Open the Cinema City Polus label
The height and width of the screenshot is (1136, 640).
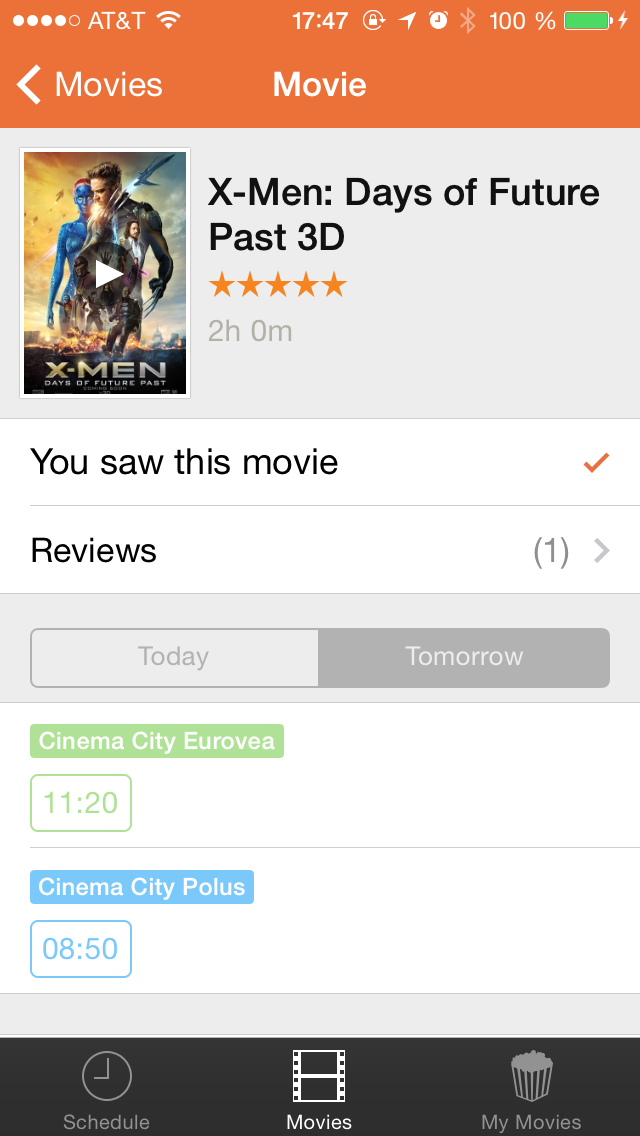pos(142,888)
